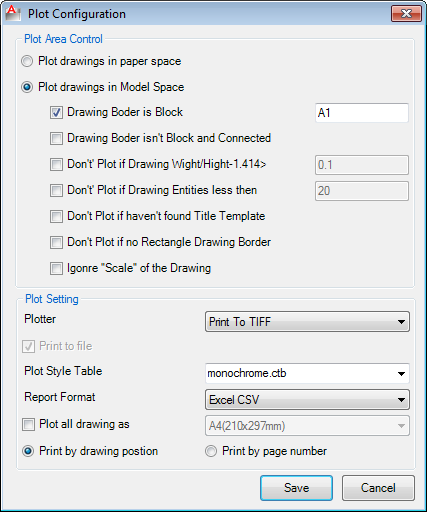The height and width of the screenshot is (512, 427).
Task: Open the Report Format Excel CSV dropdown
Action: point(307,400)
